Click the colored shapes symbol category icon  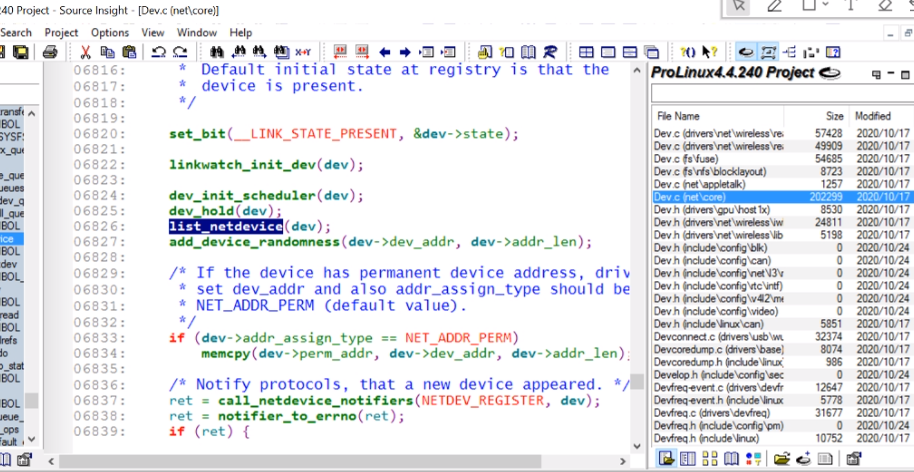(753, 459)
